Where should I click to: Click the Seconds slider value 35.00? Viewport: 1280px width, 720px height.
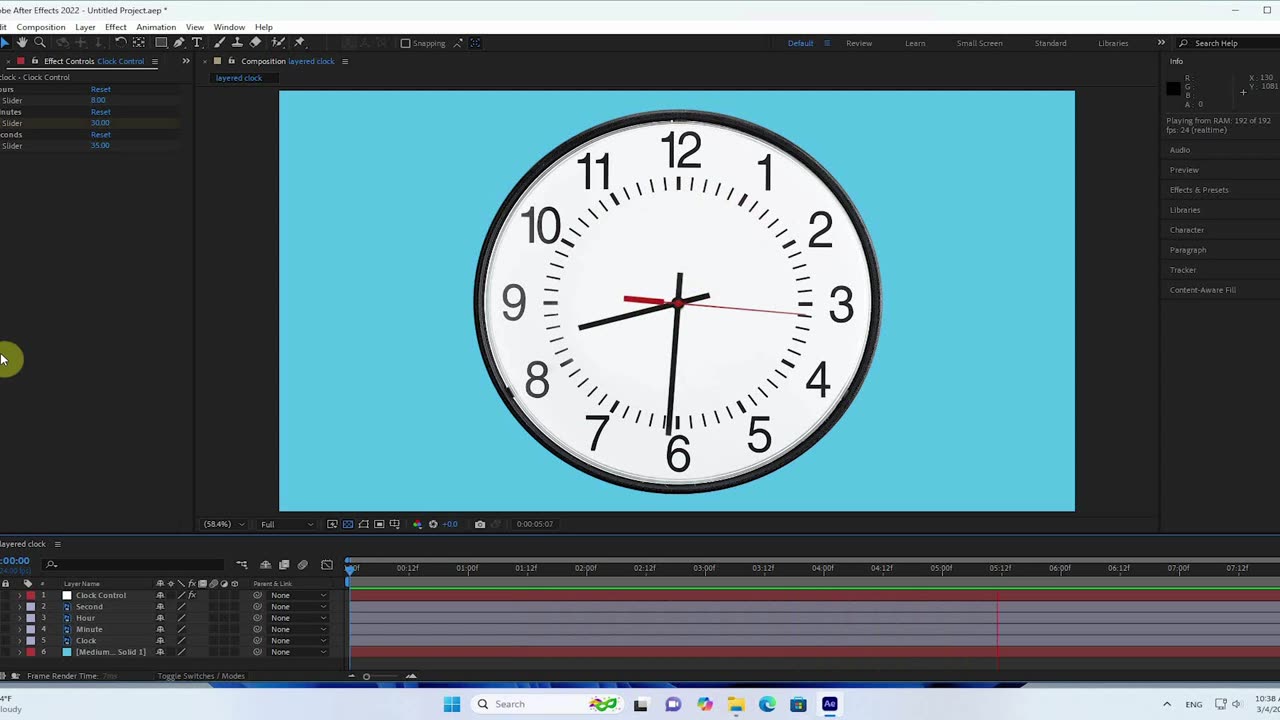[x=100, y=146]
